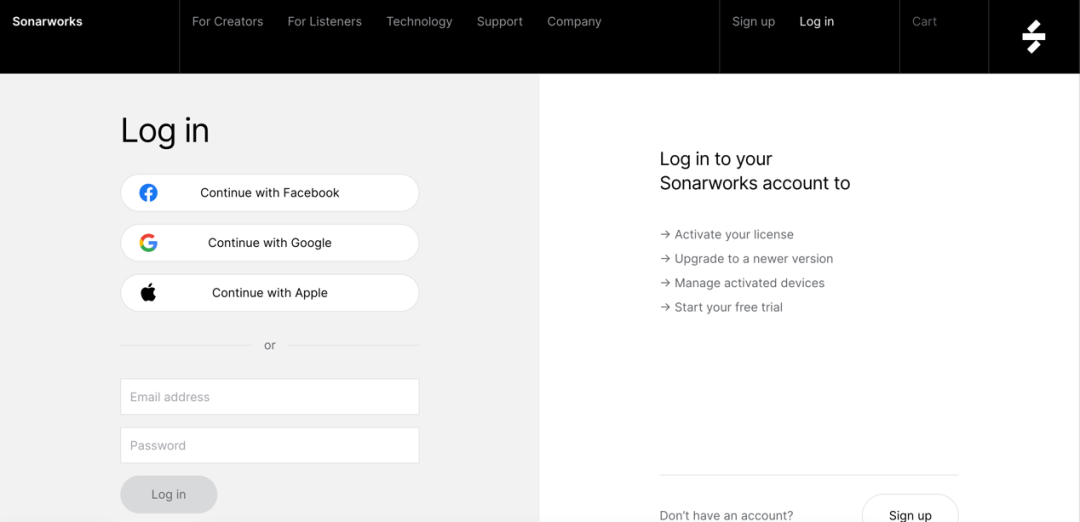Screen dimensions: 1080x522
Task: Click Log in in the top navigation bar
Action: click(x=816, y=22)
